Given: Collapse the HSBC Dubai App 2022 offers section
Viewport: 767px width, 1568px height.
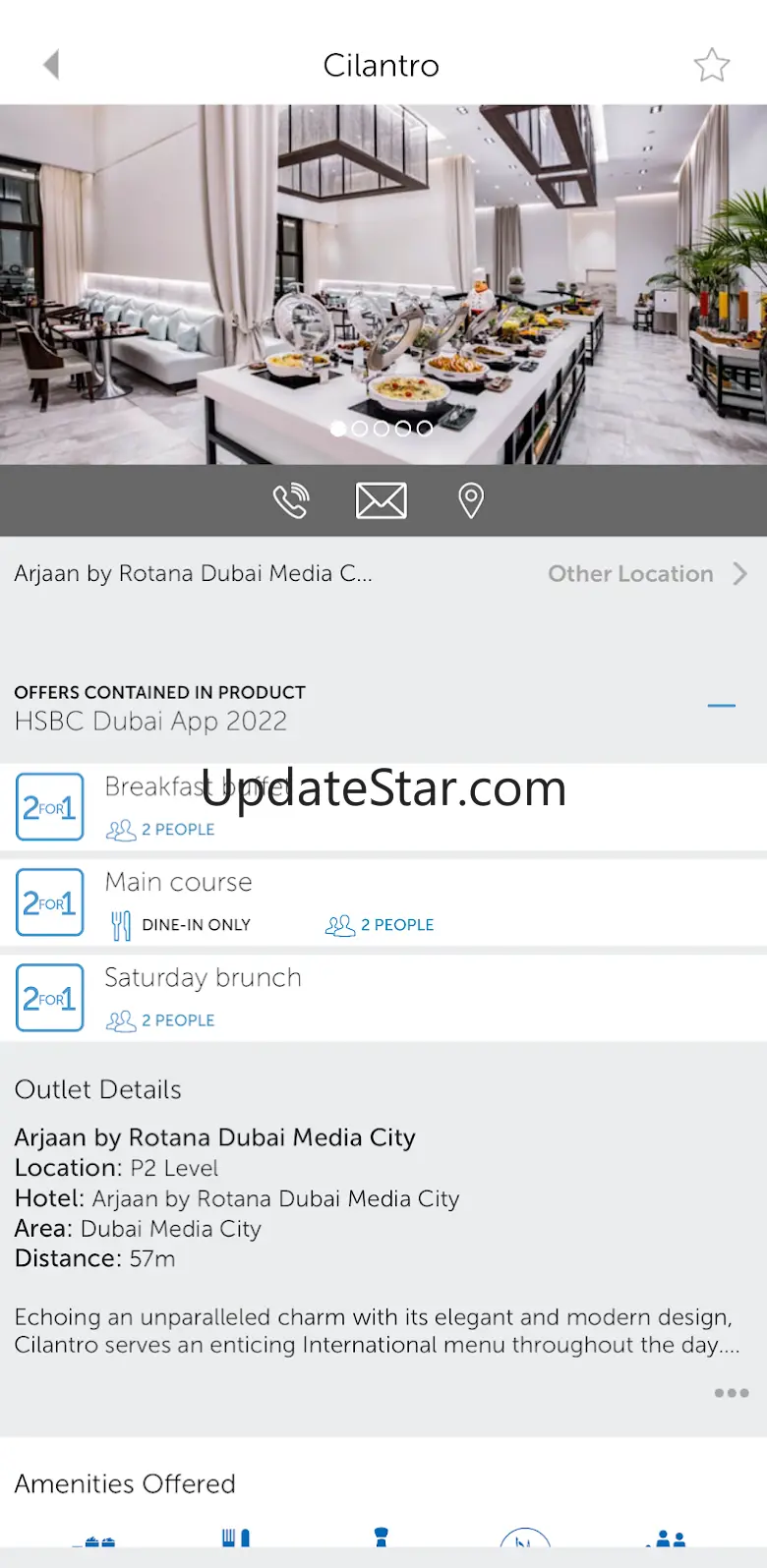Looking at the screenshot, I should tap(722, 706).
